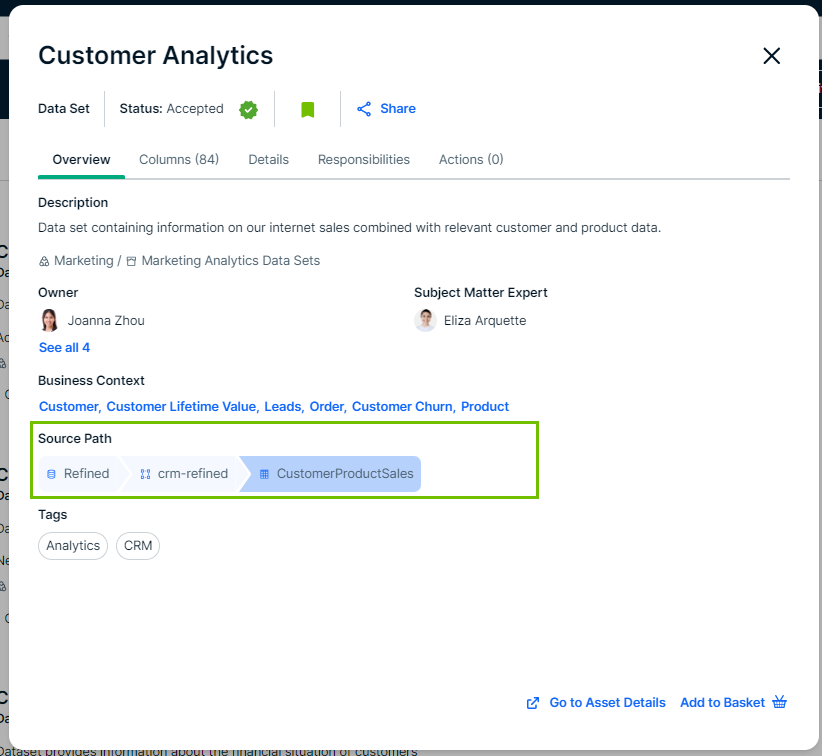822x756 pixels.
Task: Click the CustomerProductSales table breadcrumb
Action: (x=335, y=474)
